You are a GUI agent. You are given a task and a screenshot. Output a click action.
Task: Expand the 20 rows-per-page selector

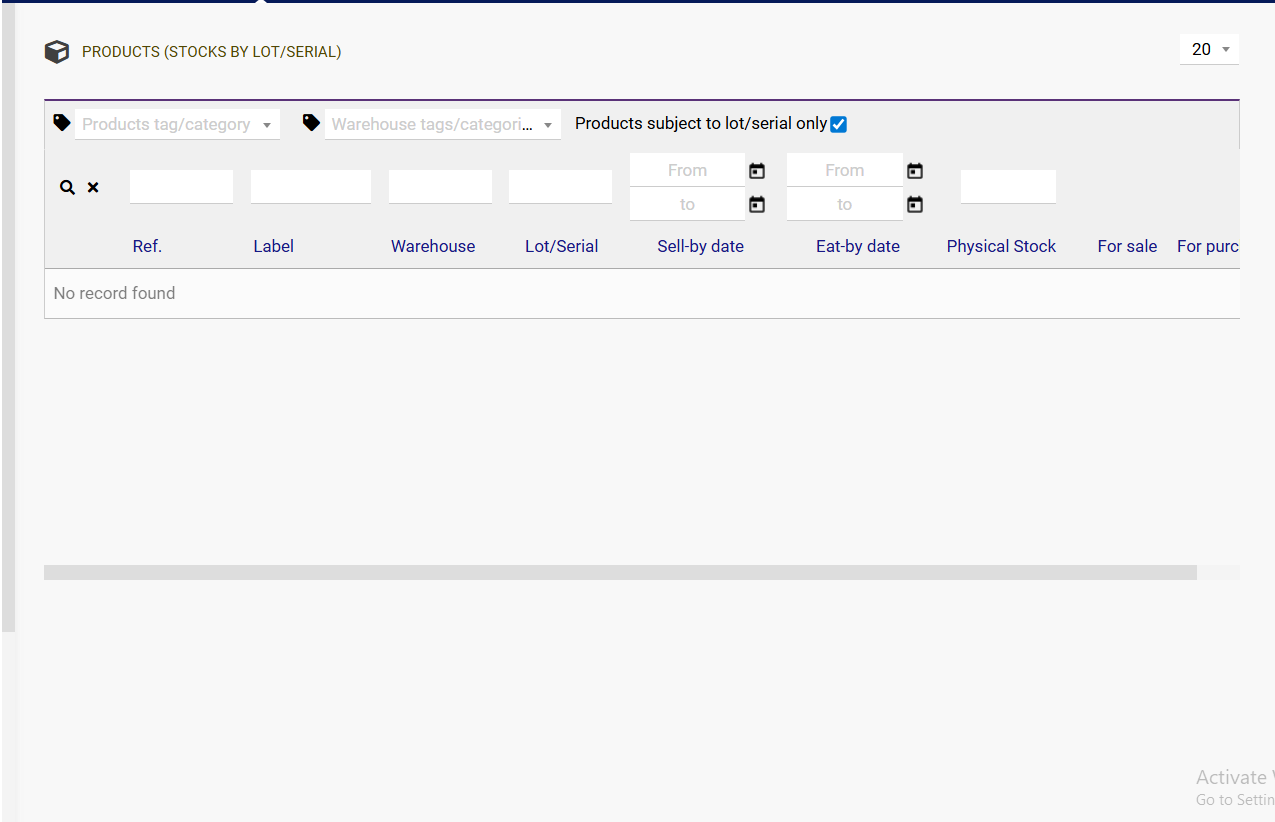click(1209, 49)
